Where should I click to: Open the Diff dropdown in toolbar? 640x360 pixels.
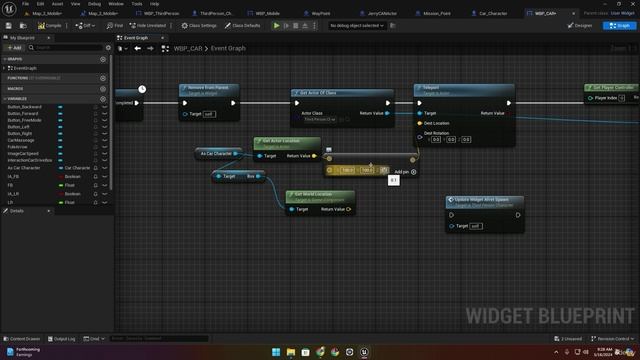coord(85,26)
